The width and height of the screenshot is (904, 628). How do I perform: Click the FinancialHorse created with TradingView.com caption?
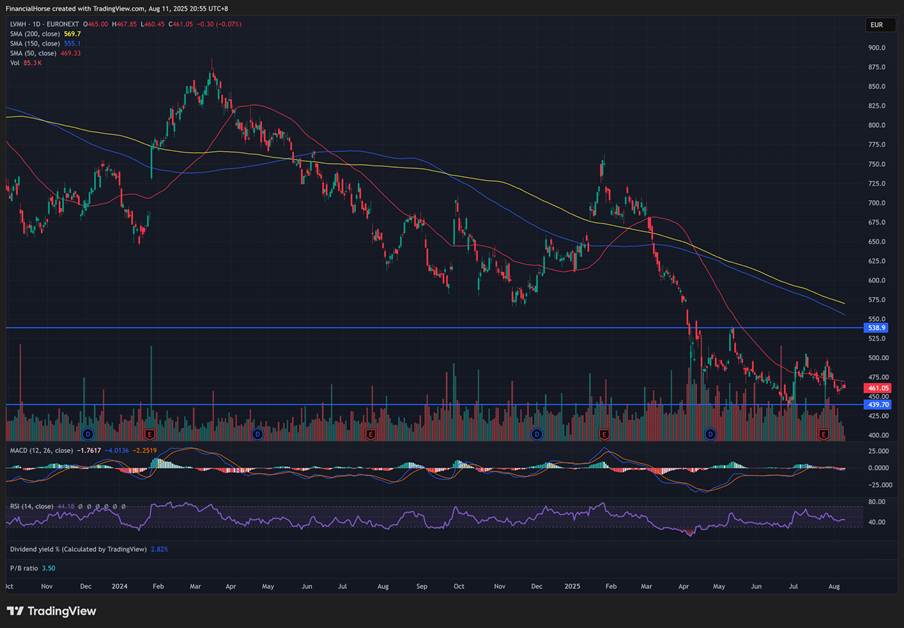119,9
